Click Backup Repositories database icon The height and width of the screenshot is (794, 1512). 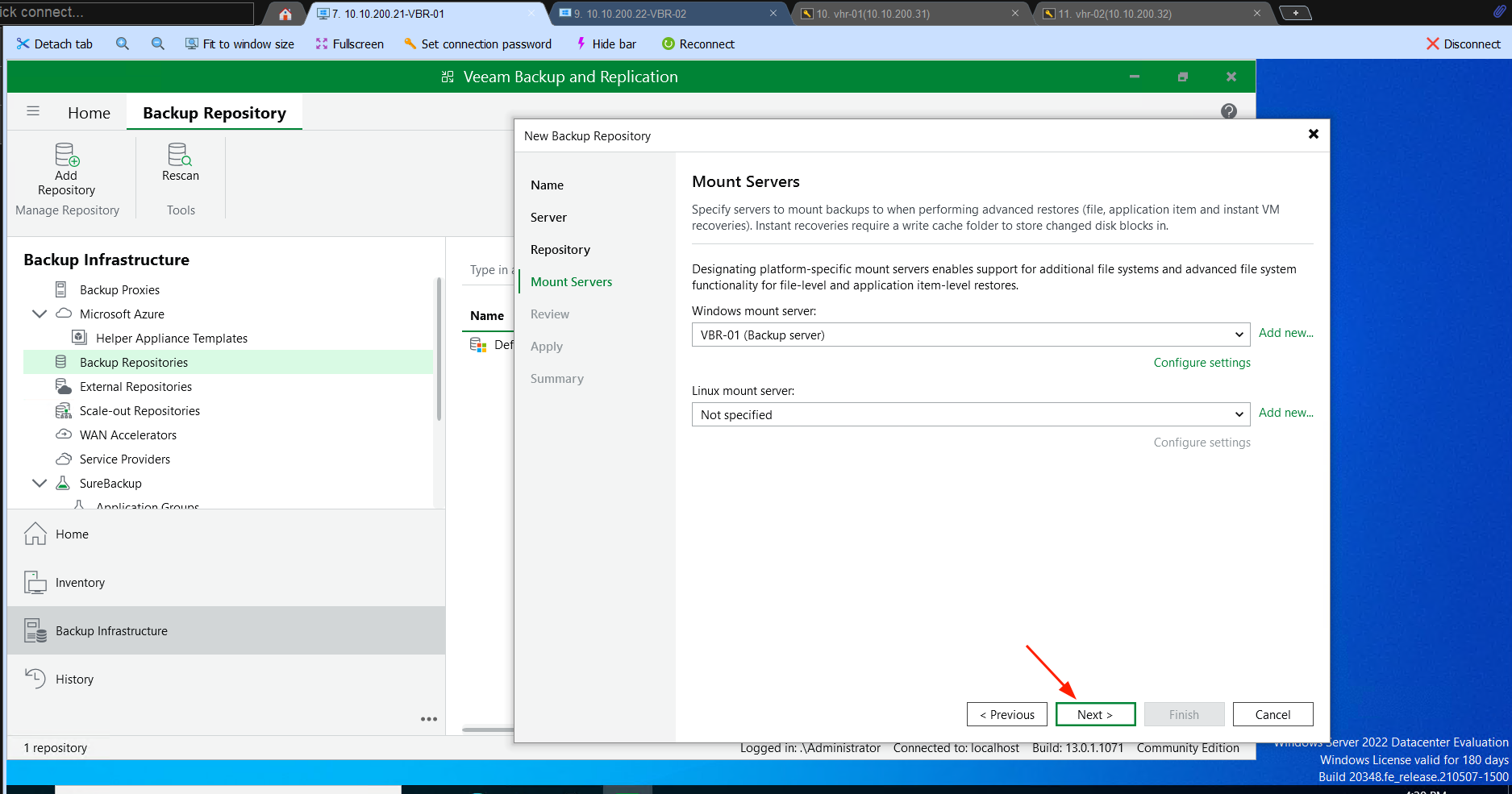[x=60, y=362]
